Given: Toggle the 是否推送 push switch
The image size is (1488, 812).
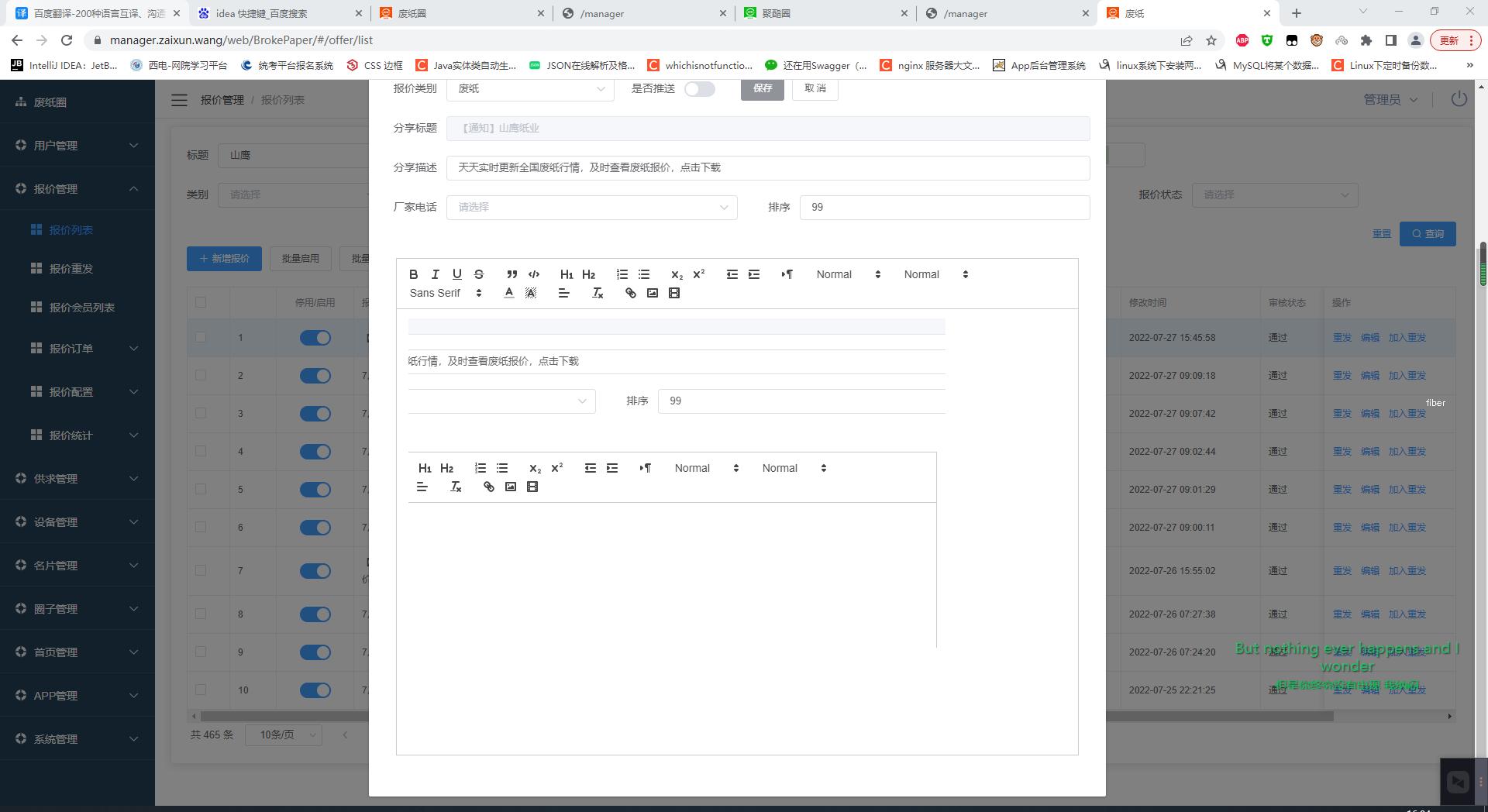Looking at the screenshot, I should (x=699, y=89).
